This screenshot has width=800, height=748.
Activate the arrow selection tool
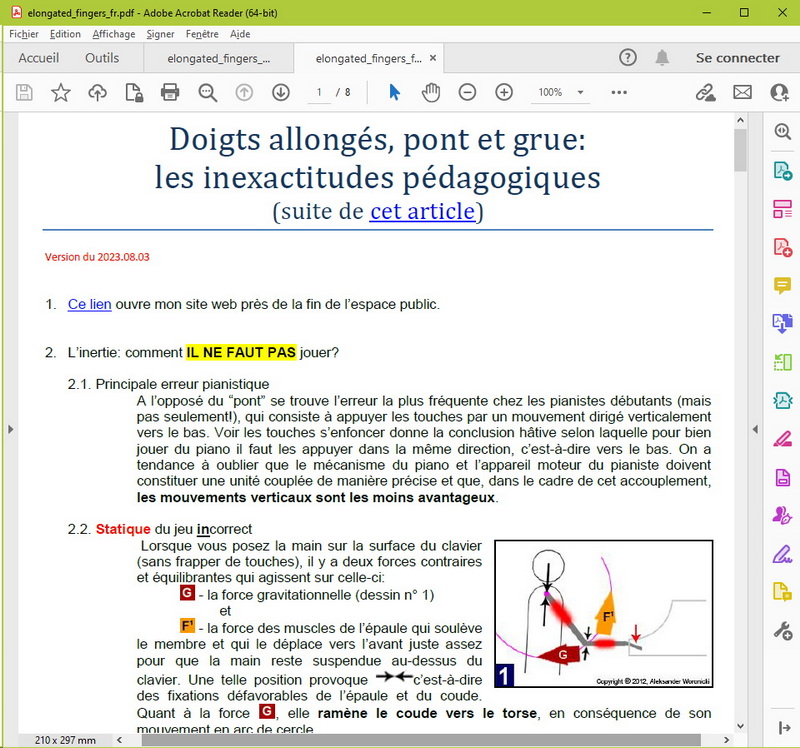(394, 92)
